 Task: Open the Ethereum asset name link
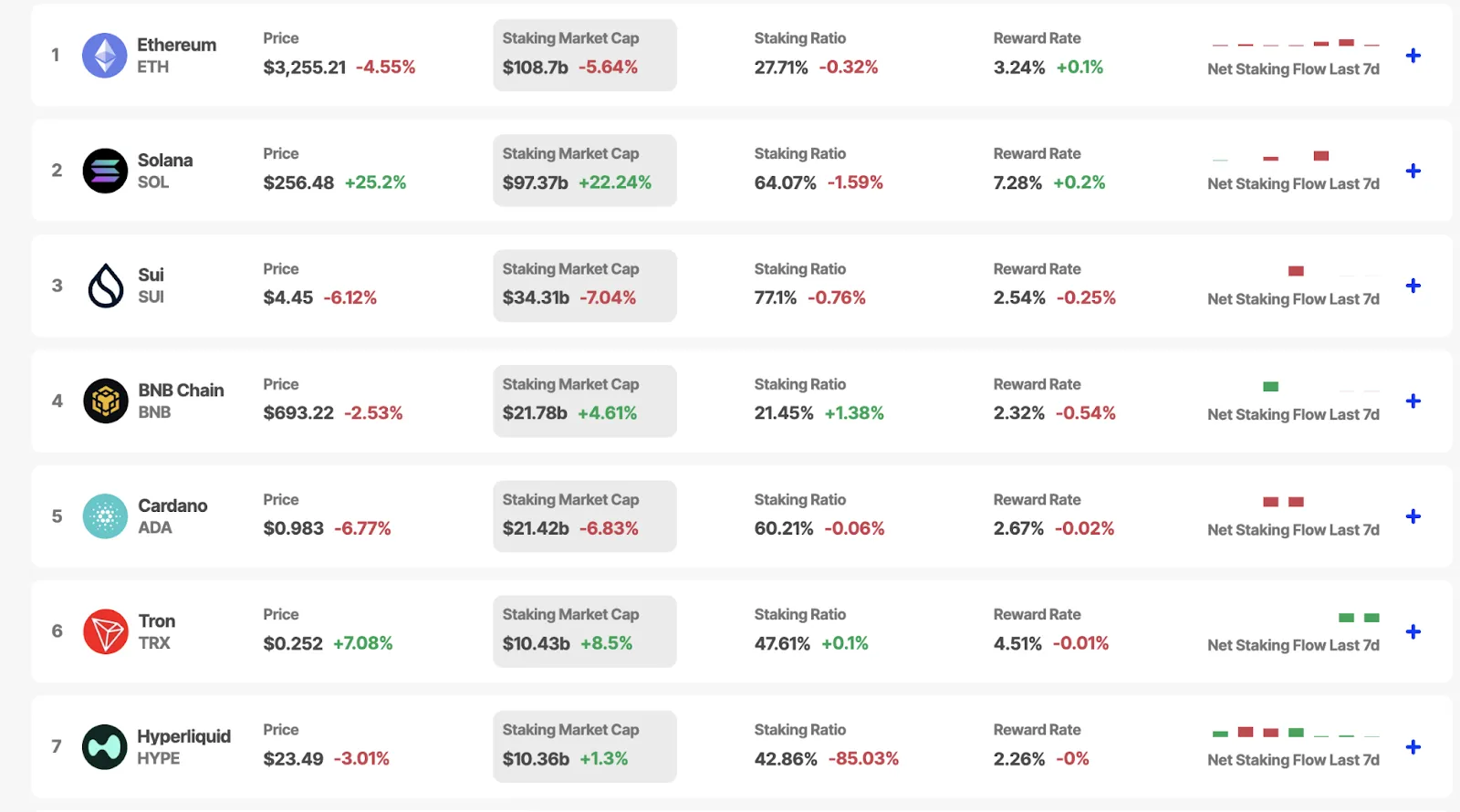click(x=177, y=45)
